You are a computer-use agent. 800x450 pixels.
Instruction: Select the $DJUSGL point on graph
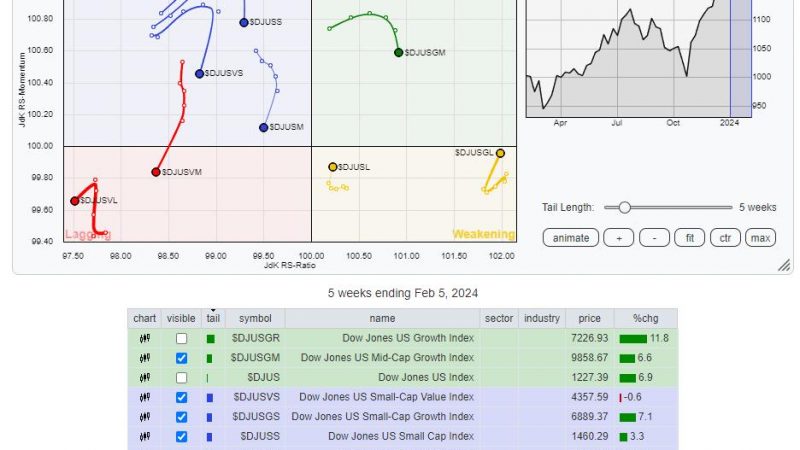coord(500,153)
